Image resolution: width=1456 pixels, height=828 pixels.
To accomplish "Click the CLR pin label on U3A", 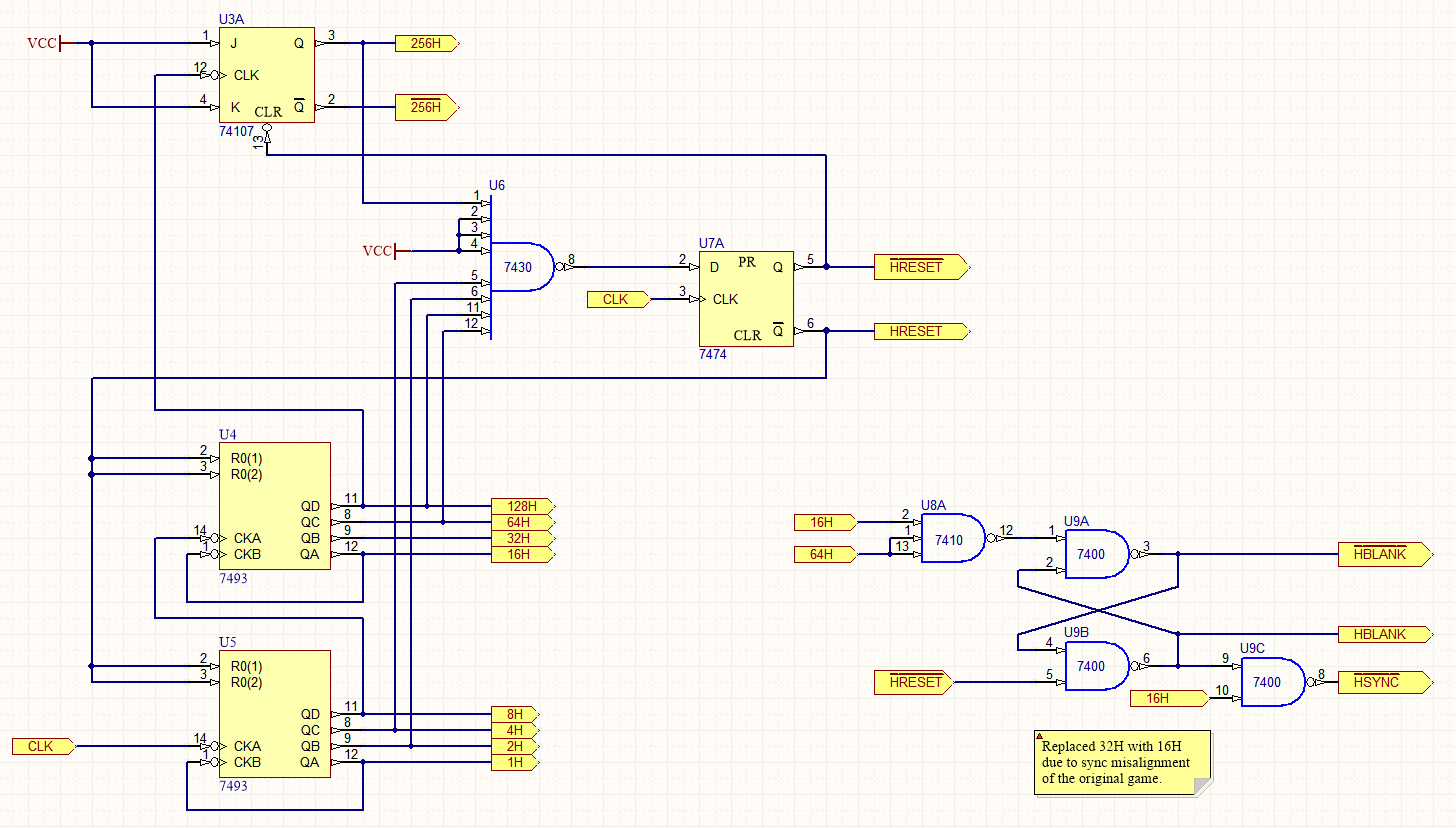I will pyautogui.click(x=268, y=112).
